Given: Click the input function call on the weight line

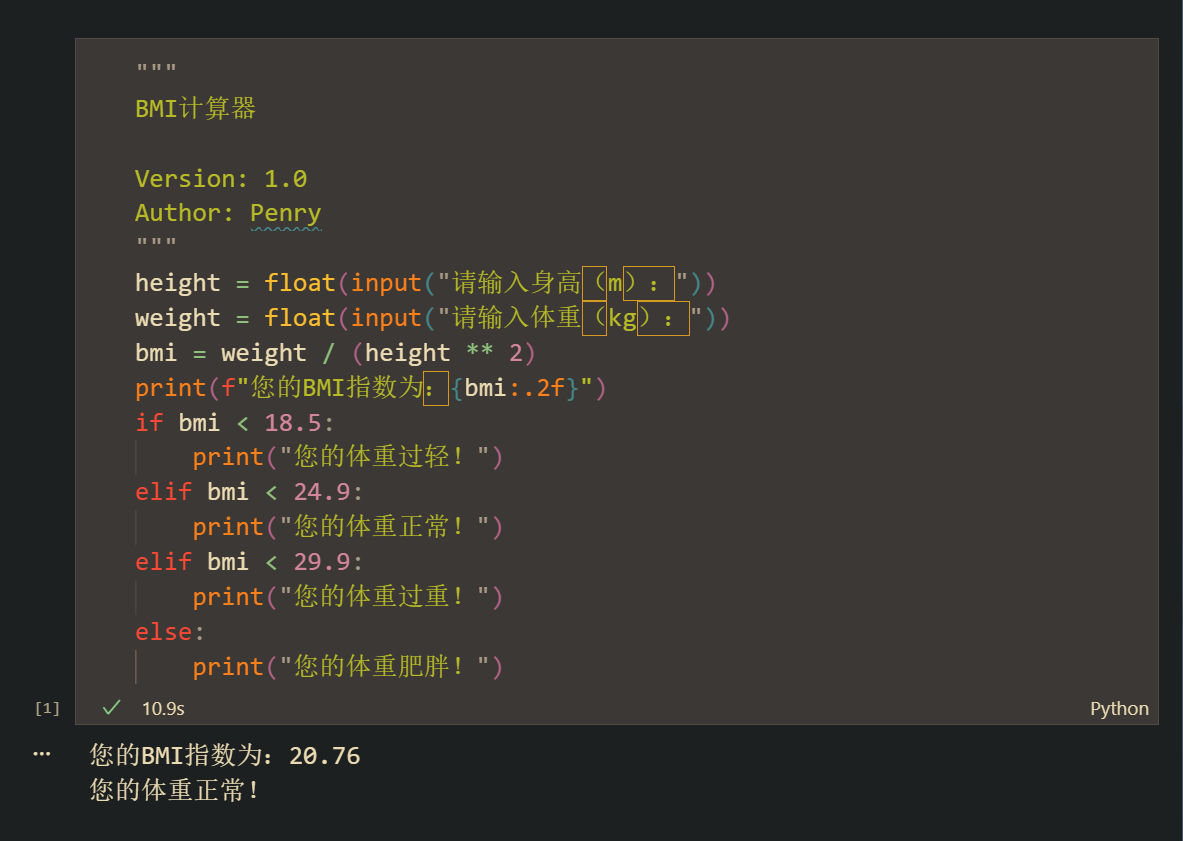Looking at the screenshot, I should click(x=386, y=317).
